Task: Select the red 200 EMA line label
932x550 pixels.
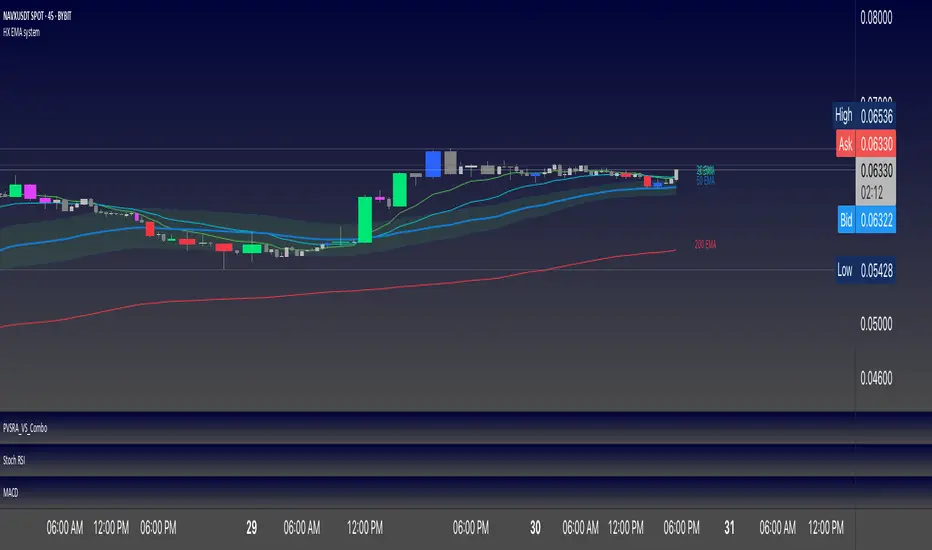Action: (x=706, y=244)
